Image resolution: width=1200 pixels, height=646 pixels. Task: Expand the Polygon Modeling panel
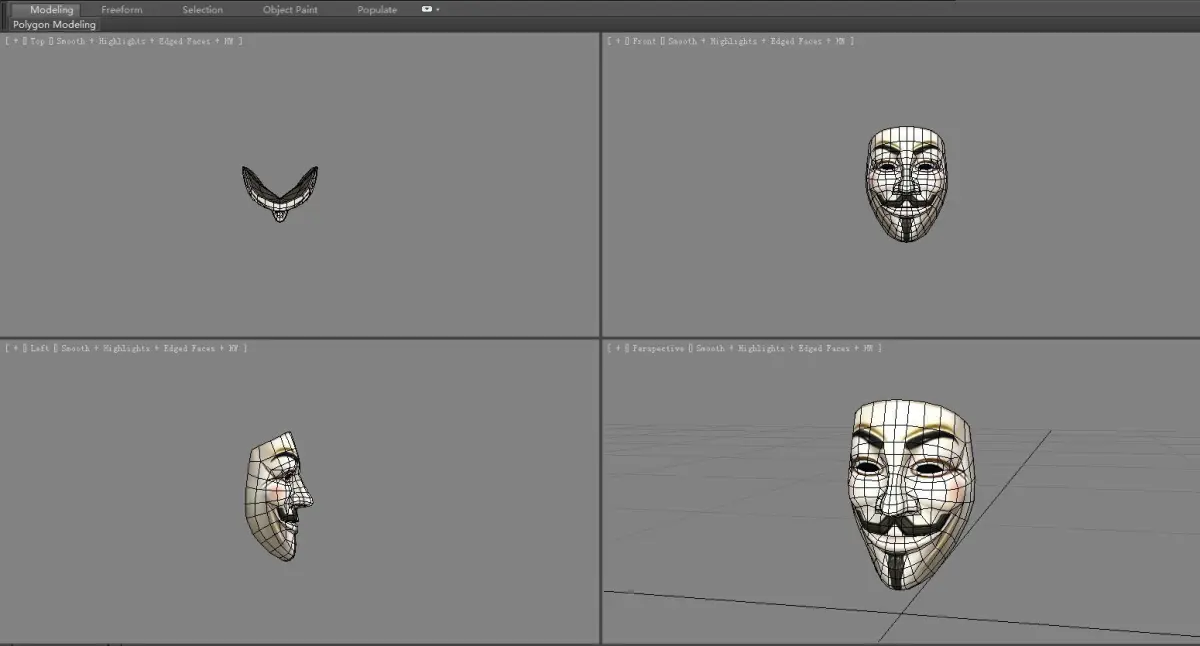[55, 24]
